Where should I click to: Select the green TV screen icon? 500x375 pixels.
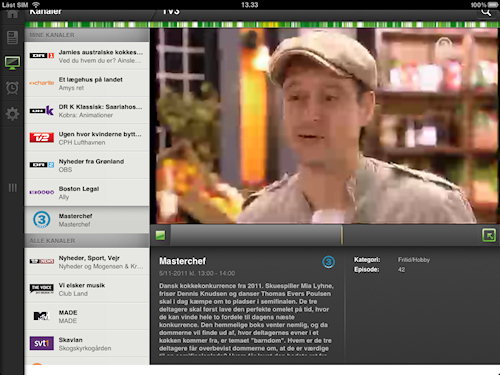coord(12,63)
